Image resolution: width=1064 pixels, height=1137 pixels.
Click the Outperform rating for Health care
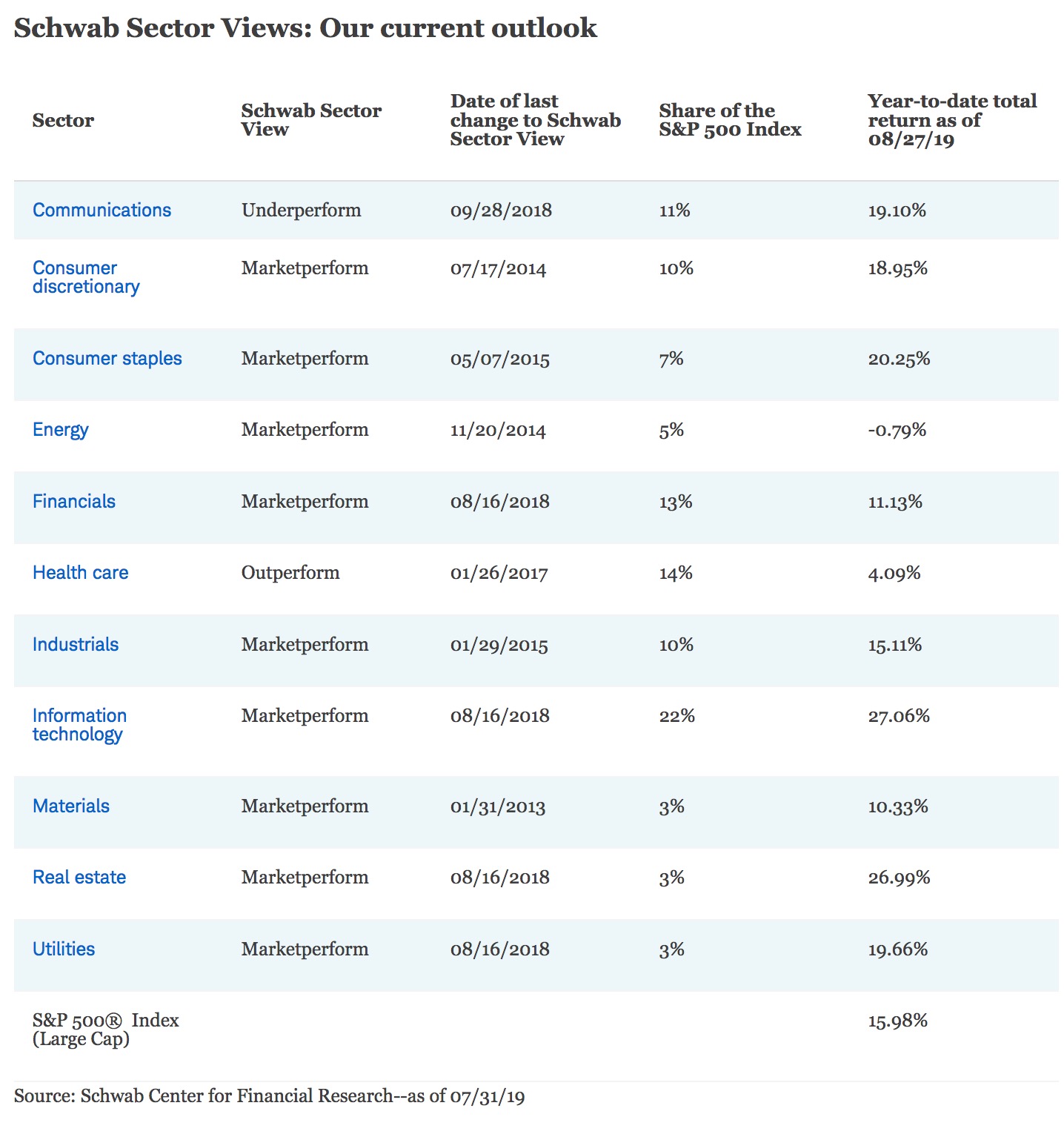(290, 573)
